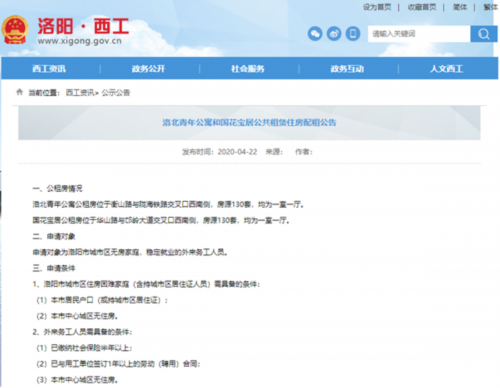
Task: Switch to 繁体 traditional Chinese
Action: point(491,7)
